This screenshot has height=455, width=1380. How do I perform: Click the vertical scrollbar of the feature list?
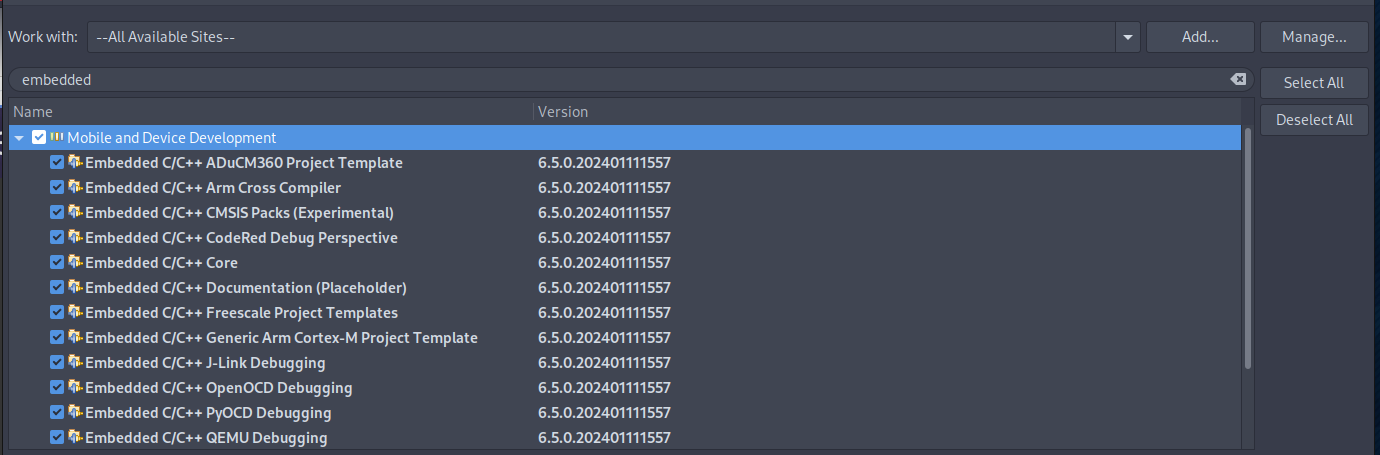tap(1247, 250)
